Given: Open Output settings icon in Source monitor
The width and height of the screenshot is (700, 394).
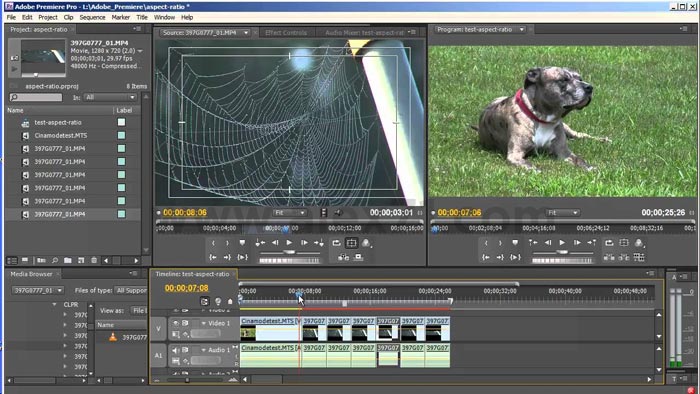Looking at the screenshot, I should 366,243.
